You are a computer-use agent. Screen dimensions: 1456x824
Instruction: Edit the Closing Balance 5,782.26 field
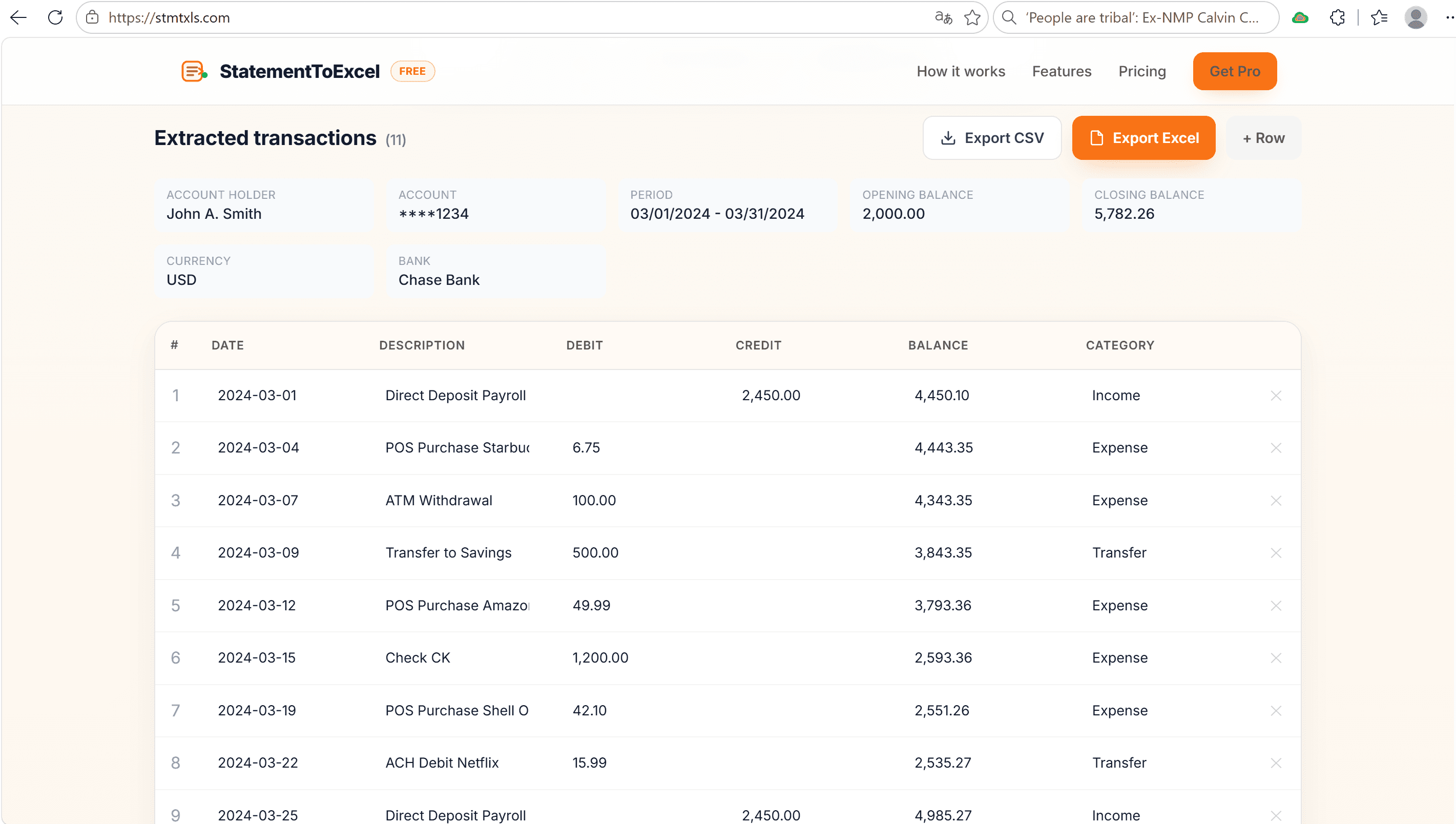pyautogui.click(x=1192, y=205)
